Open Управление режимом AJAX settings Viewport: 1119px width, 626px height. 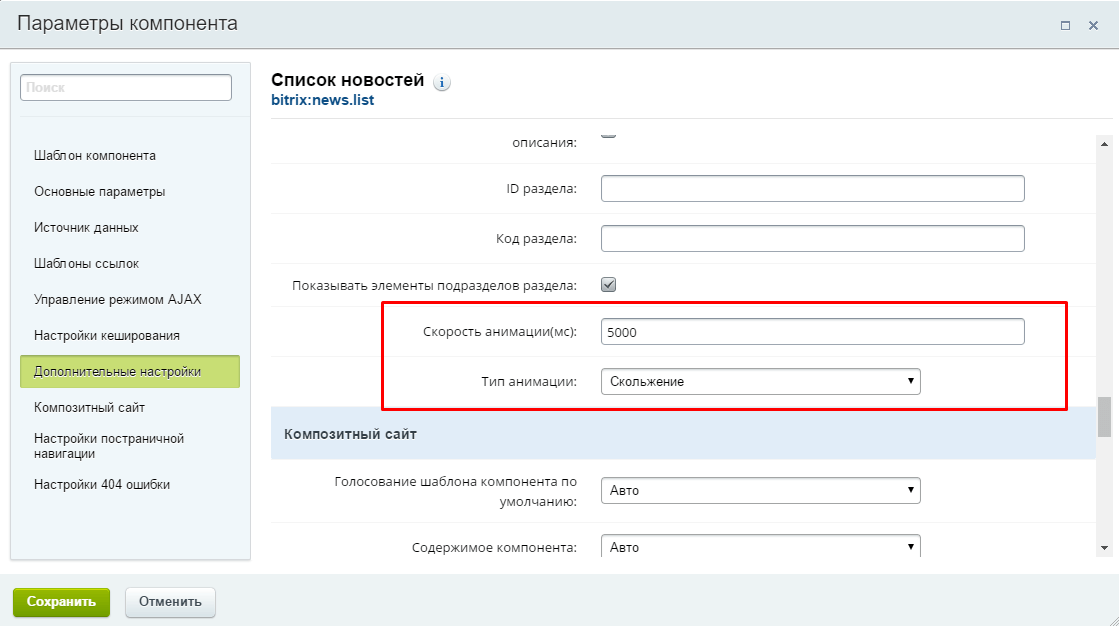(x=118, y=300)
